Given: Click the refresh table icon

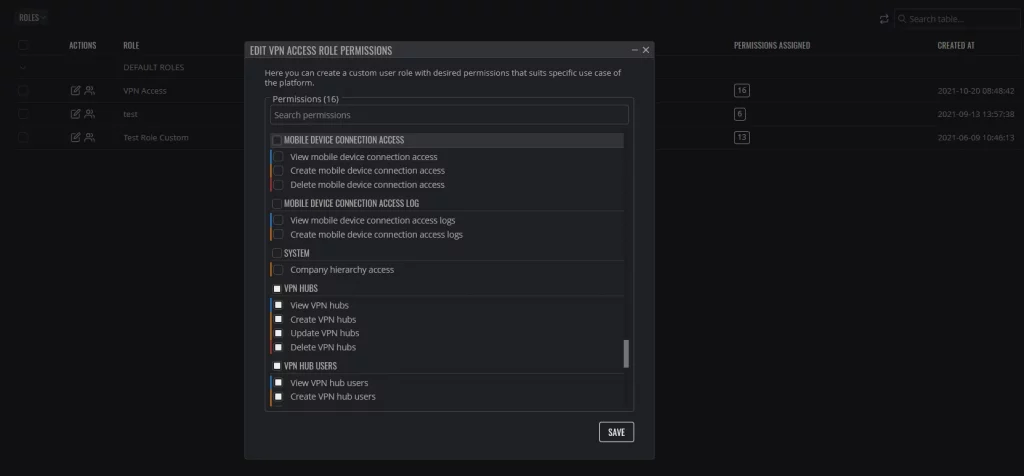Looking at the screenshot, I should click(884, 19).
